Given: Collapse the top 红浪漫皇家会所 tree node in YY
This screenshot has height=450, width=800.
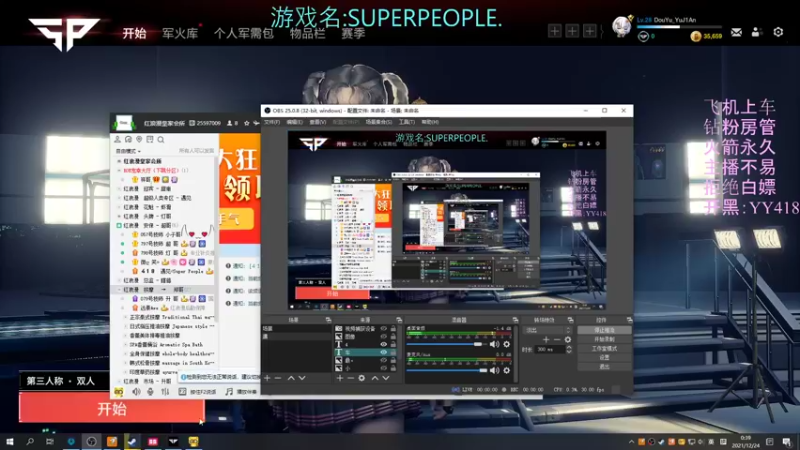Looking at the screenshot, I should (119, 161).
